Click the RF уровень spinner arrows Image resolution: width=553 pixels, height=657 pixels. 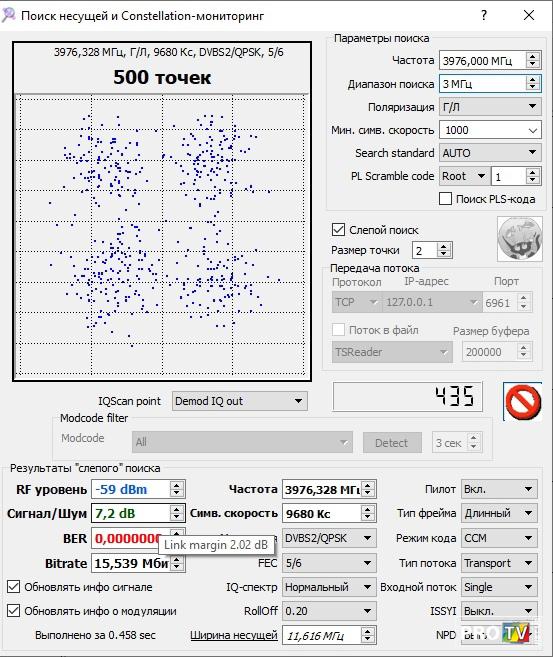pos(176,489)
